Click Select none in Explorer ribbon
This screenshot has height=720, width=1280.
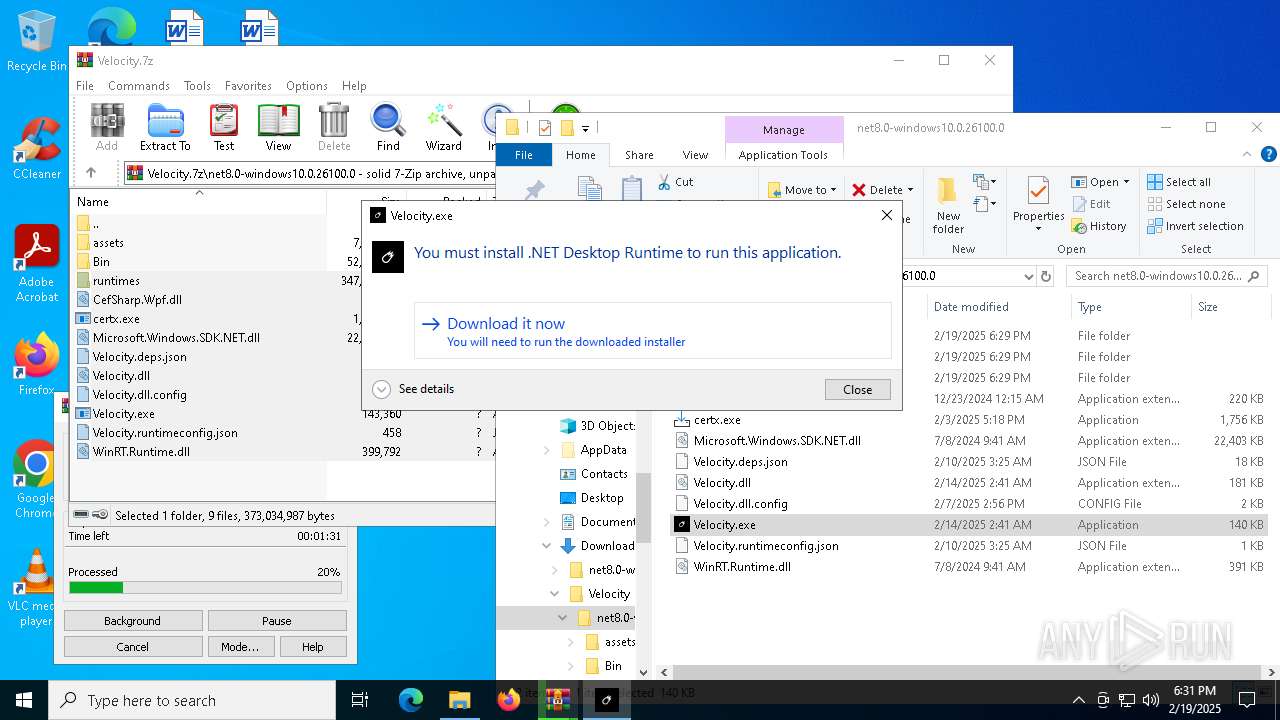1186,204
